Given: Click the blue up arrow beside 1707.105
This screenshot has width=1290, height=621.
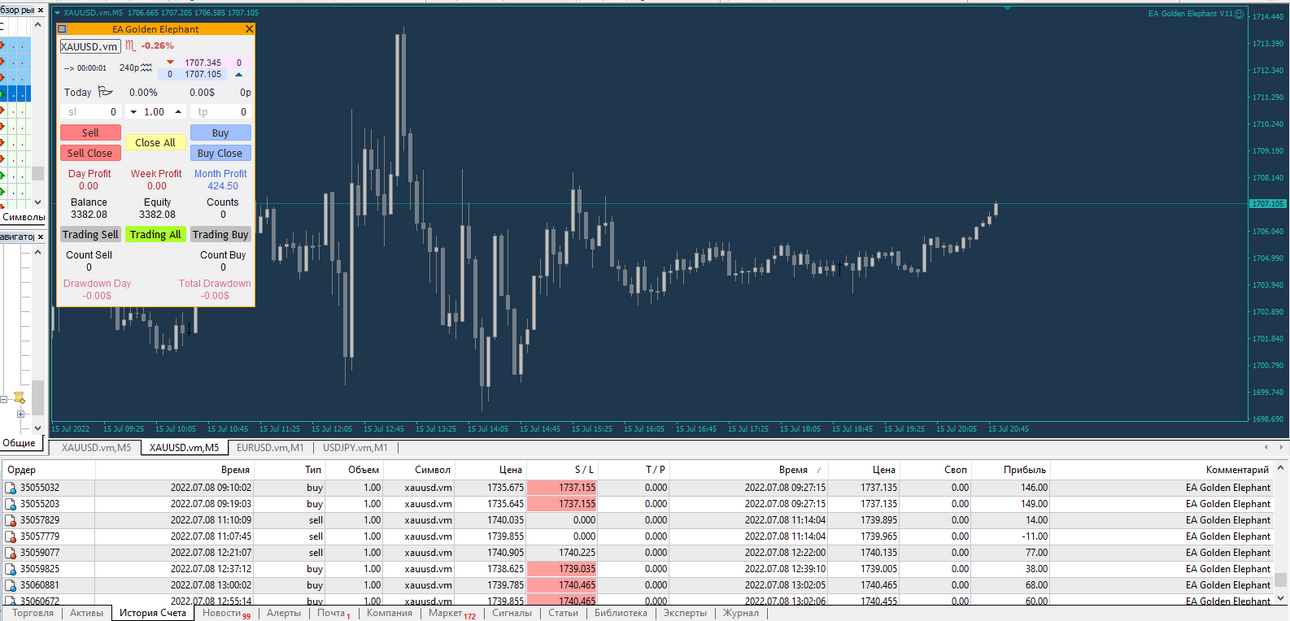Looking at the screenshot, I should [238, 74].
